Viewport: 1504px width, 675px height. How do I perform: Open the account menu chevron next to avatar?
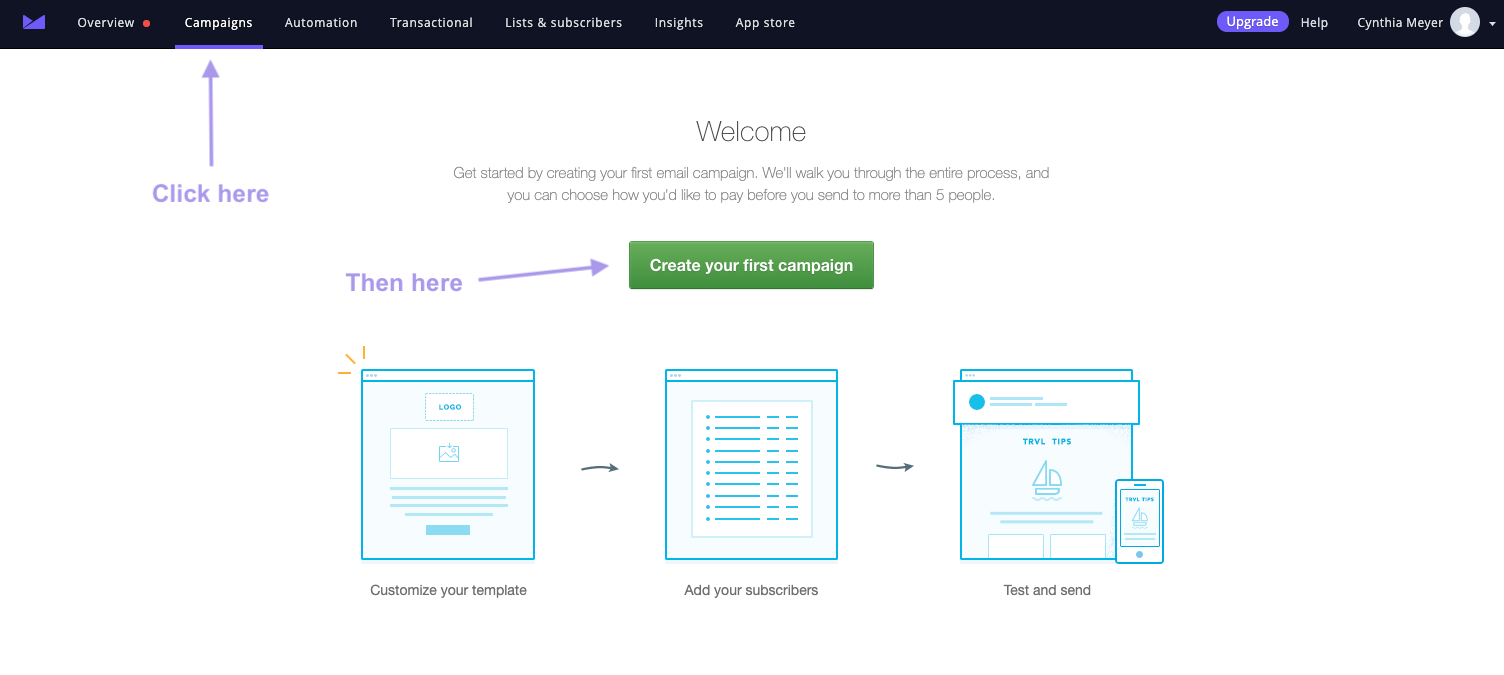pos(1491,25)
